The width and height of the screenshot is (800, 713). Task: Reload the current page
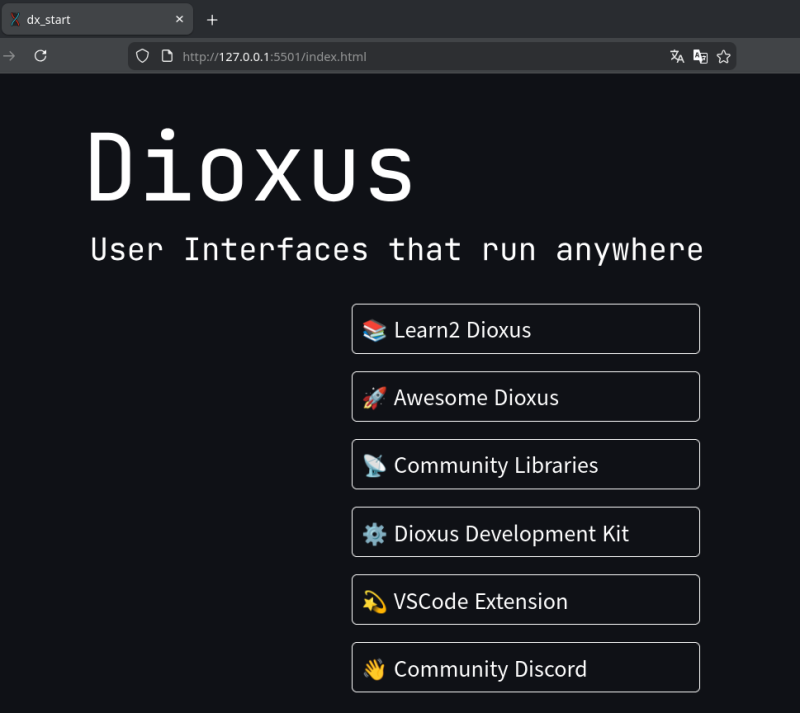(x=41, y=56)
